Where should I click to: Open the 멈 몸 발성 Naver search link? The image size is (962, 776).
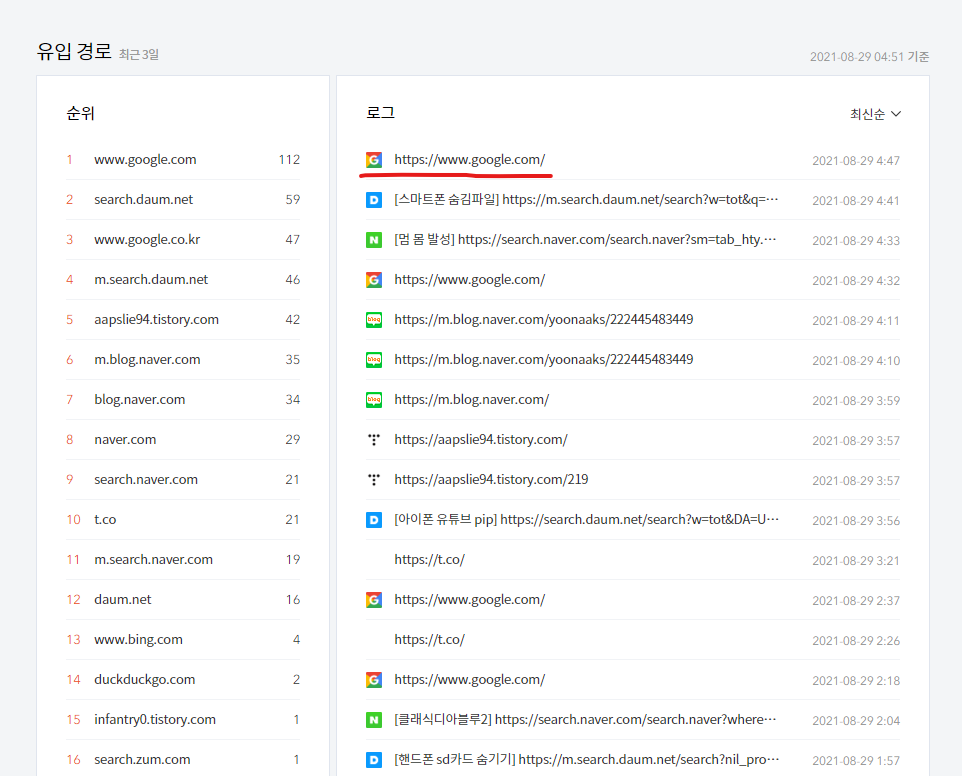click(x=585, y=239)
